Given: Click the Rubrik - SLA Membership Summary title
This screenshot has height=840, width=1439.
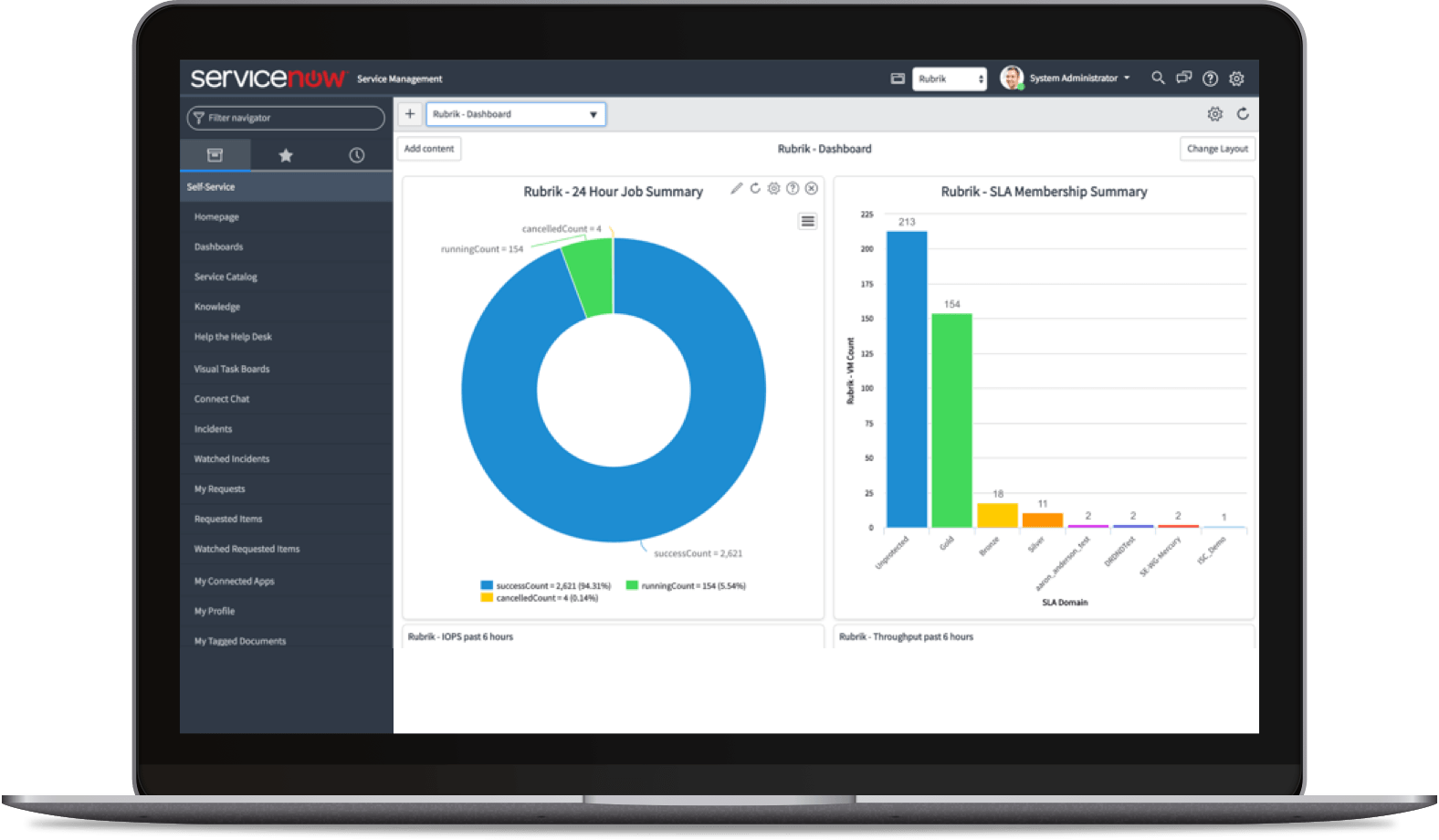Looking at the screenshot, I should tap(1044, 192).
